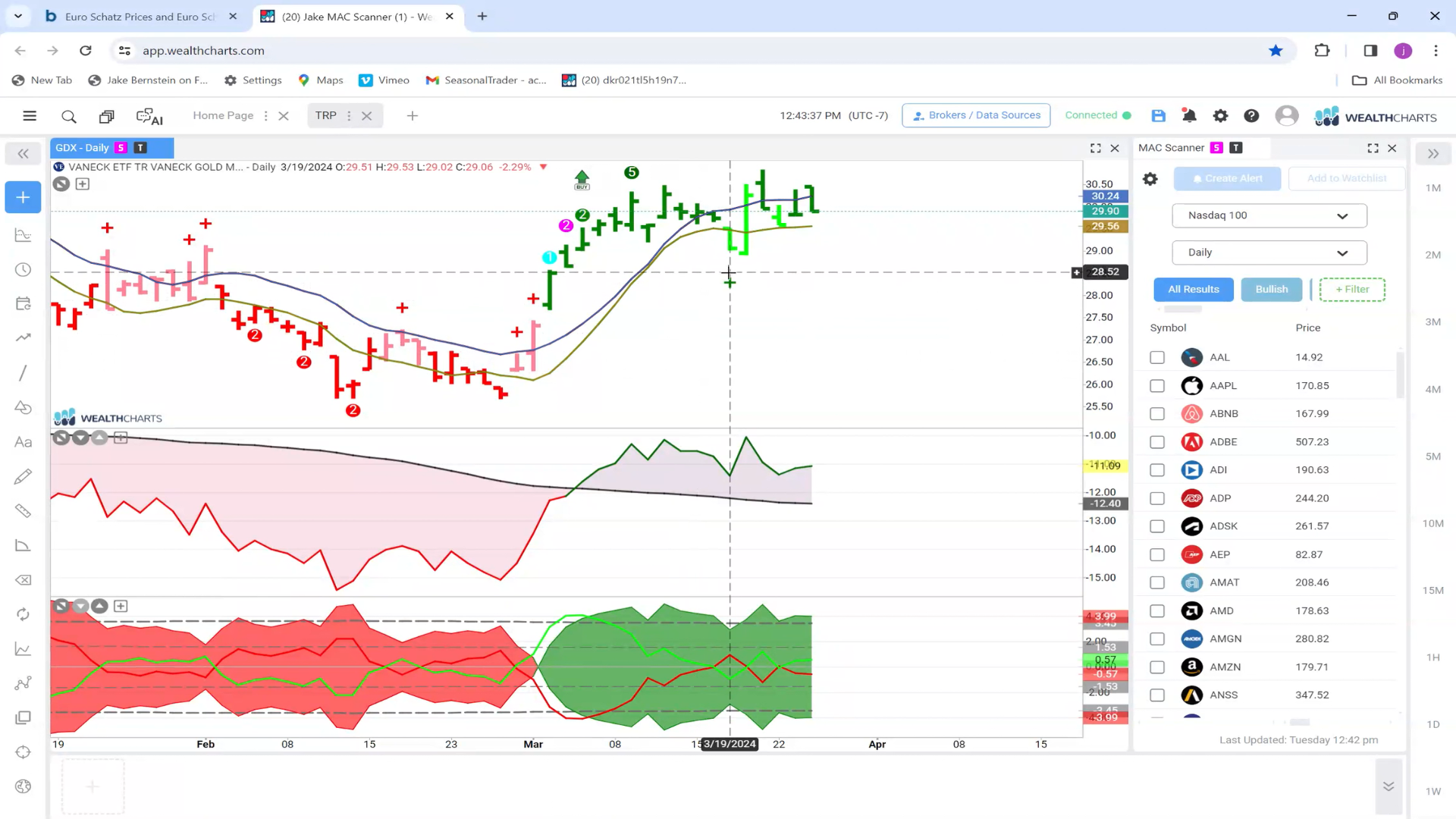1456x819 pixels.
Task: Expand right panel with double chevron
Action: [x=1432, y=154]
